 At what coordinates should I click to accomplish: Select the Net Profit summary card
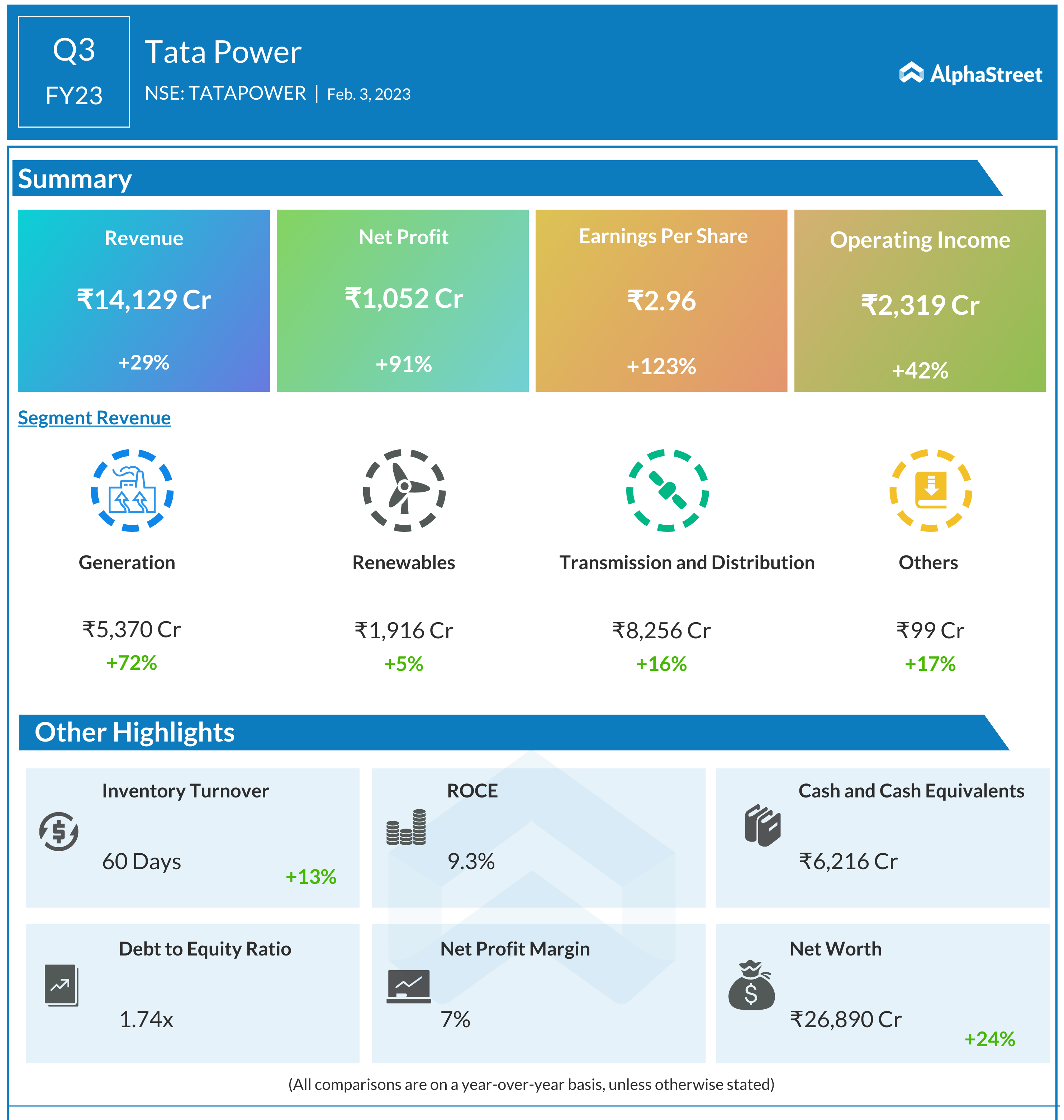click(x=403, y=301)
